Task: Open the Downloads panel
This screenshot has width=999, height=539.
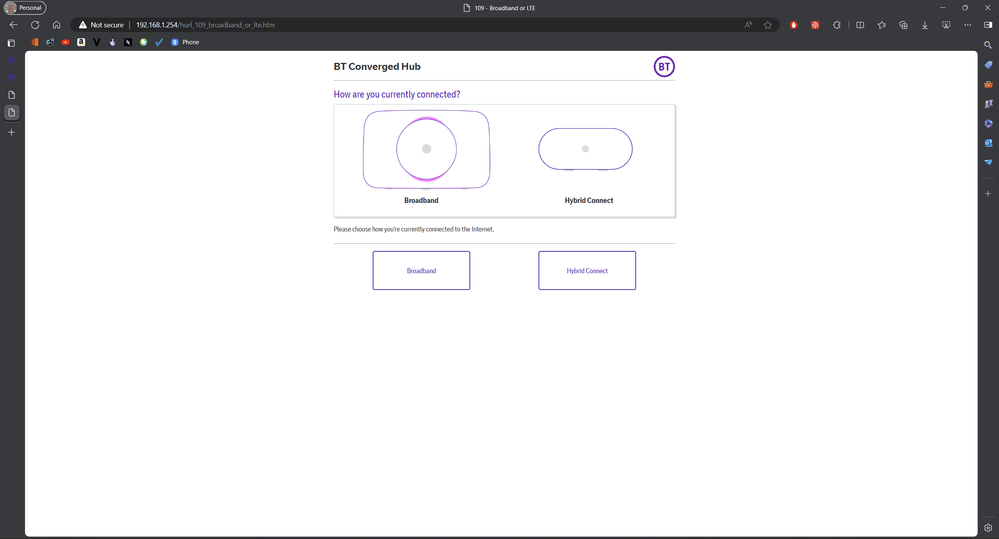Action: coord(924,25)
